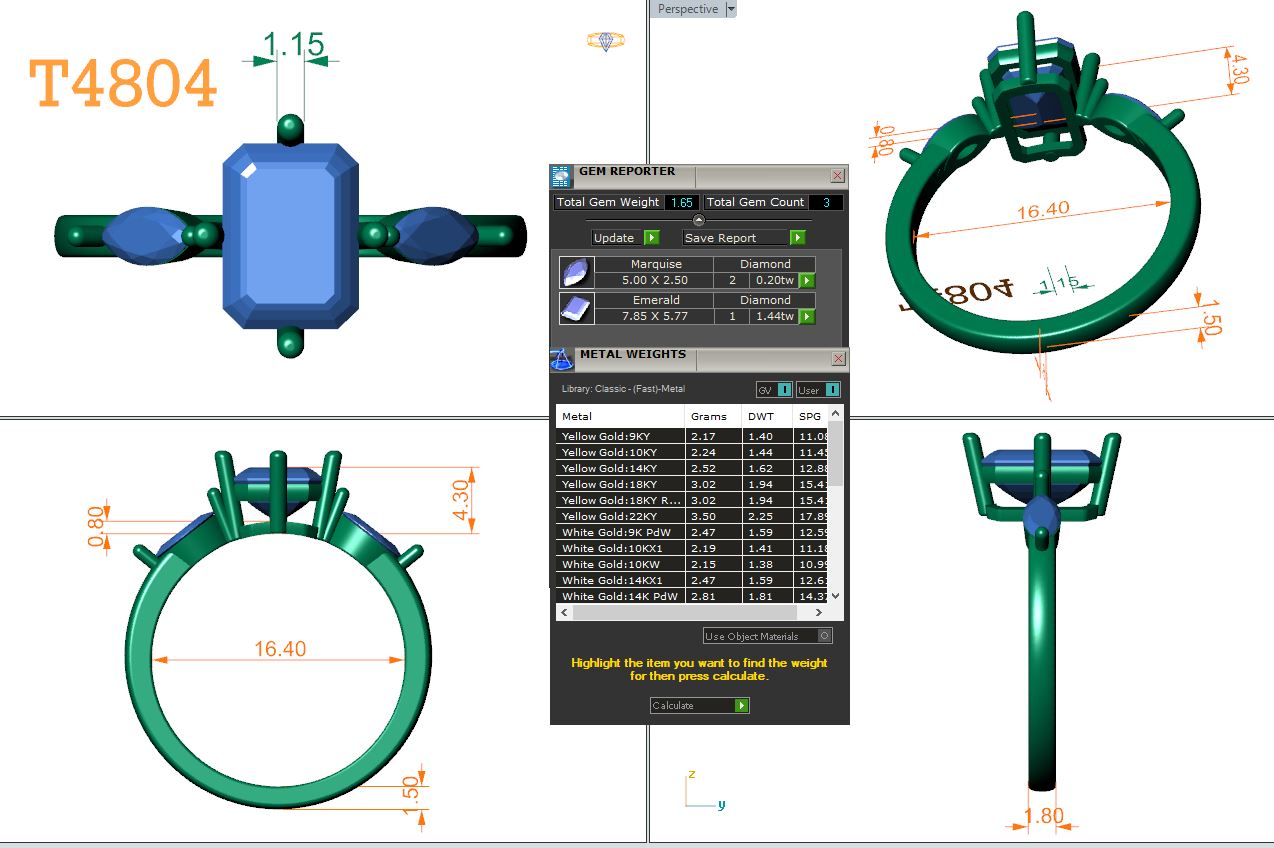Click the Calculate button

point(699,706)
